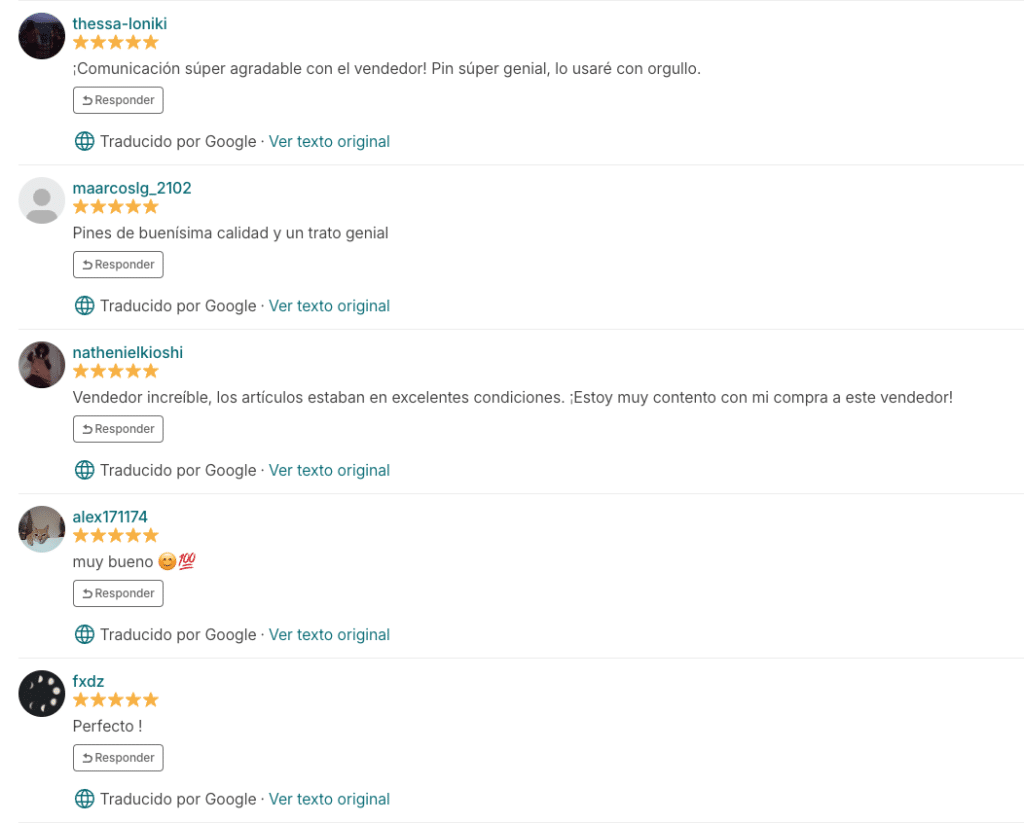Click 'Ver texto original' for maarcoslg_2102's review
Viewport: 1024px width, 823px height.
329,306
